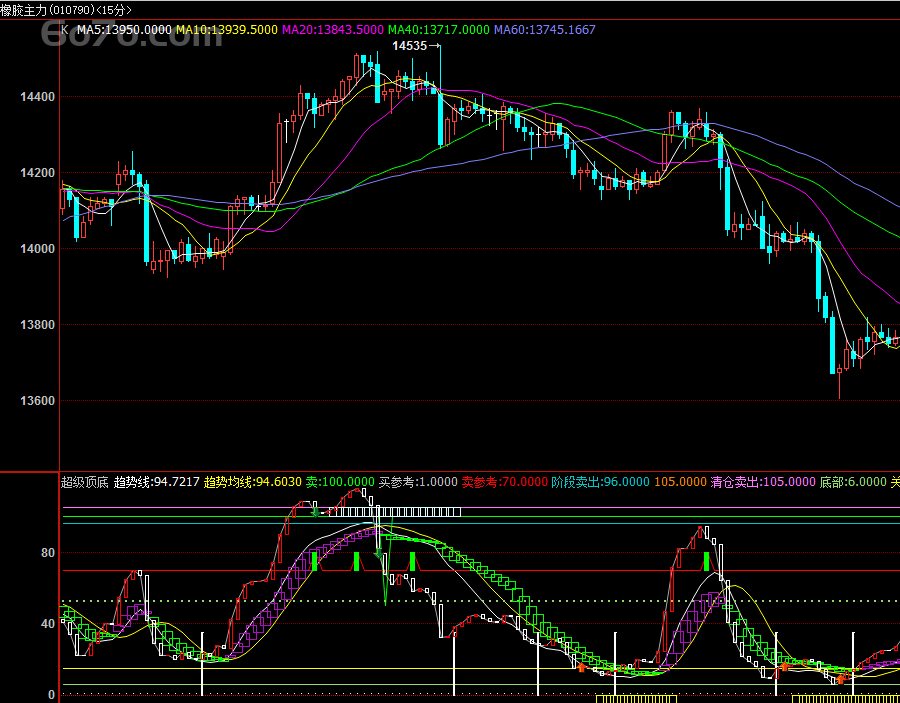Click the K label before MA5
Viewport: 900px width, 703px height.
[64, 30]
